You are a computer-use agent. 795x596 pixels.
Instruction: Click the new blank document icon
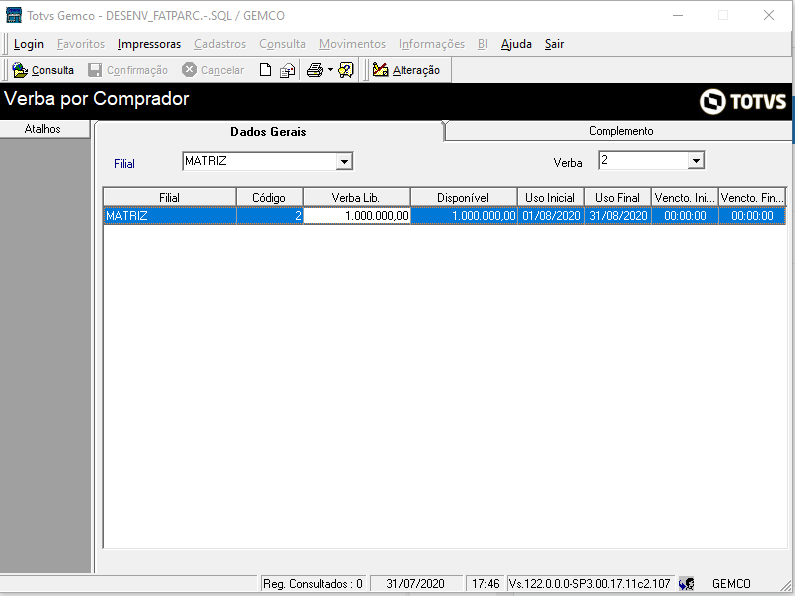[x=265, y=70]
